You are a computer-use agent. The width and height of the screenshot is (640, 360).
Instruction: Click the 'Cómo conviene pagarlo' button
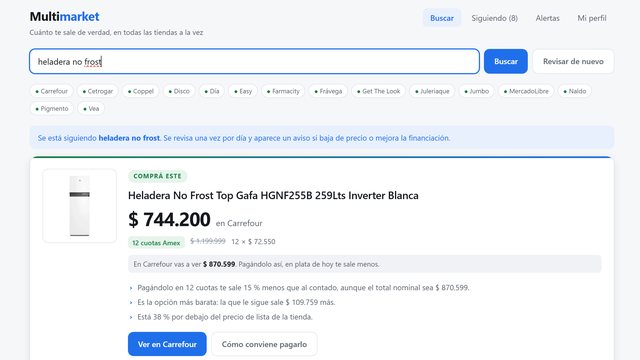264,344
